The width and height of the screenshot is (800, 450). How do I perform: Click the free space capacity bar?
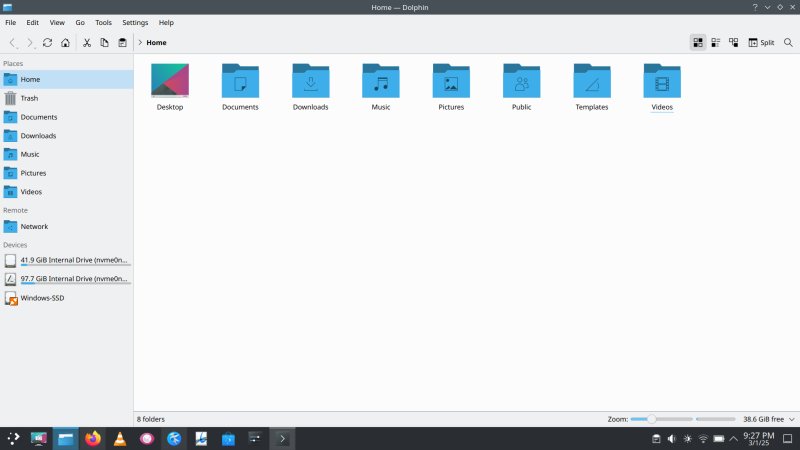click(x=716, y=419)
